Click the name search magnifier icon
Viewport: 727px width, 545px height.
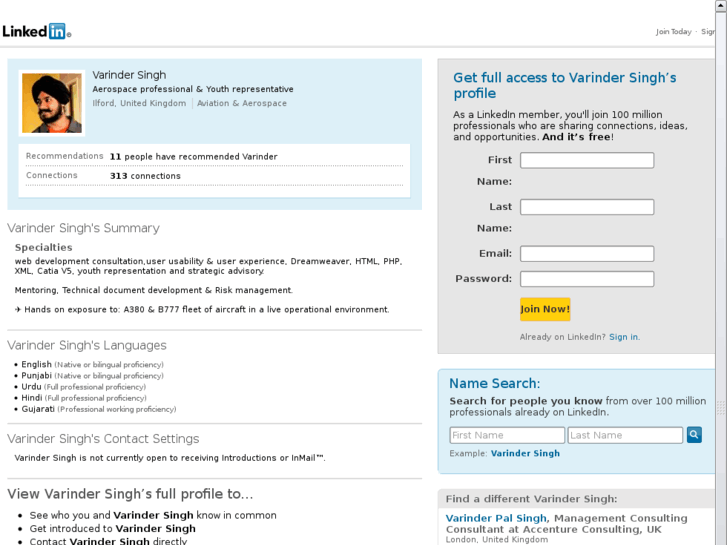click(694, 435)
